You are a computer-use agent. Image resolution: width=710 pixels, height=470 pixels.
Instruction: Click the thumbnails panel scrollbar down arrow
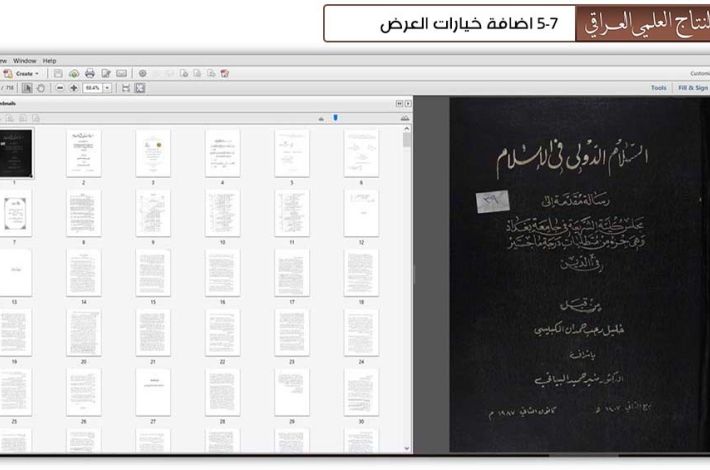point(407,448)
